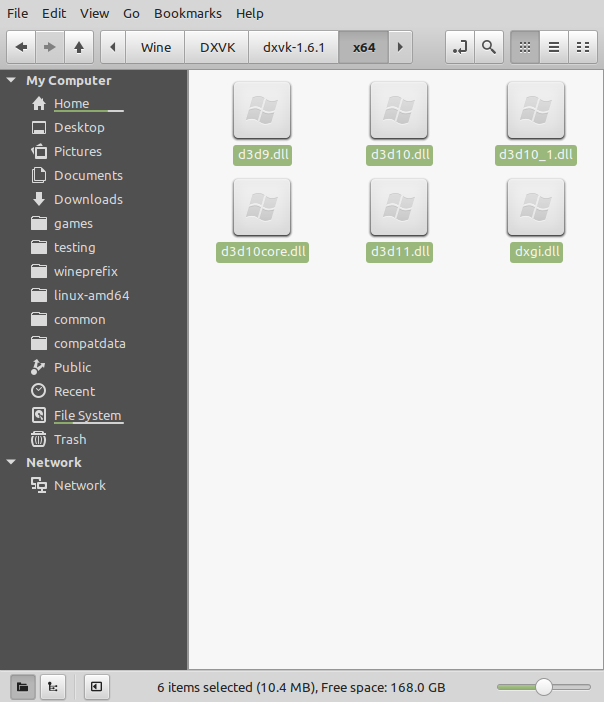Open the Bookmarks menu

pyautogui.click(x=188, y=13)
